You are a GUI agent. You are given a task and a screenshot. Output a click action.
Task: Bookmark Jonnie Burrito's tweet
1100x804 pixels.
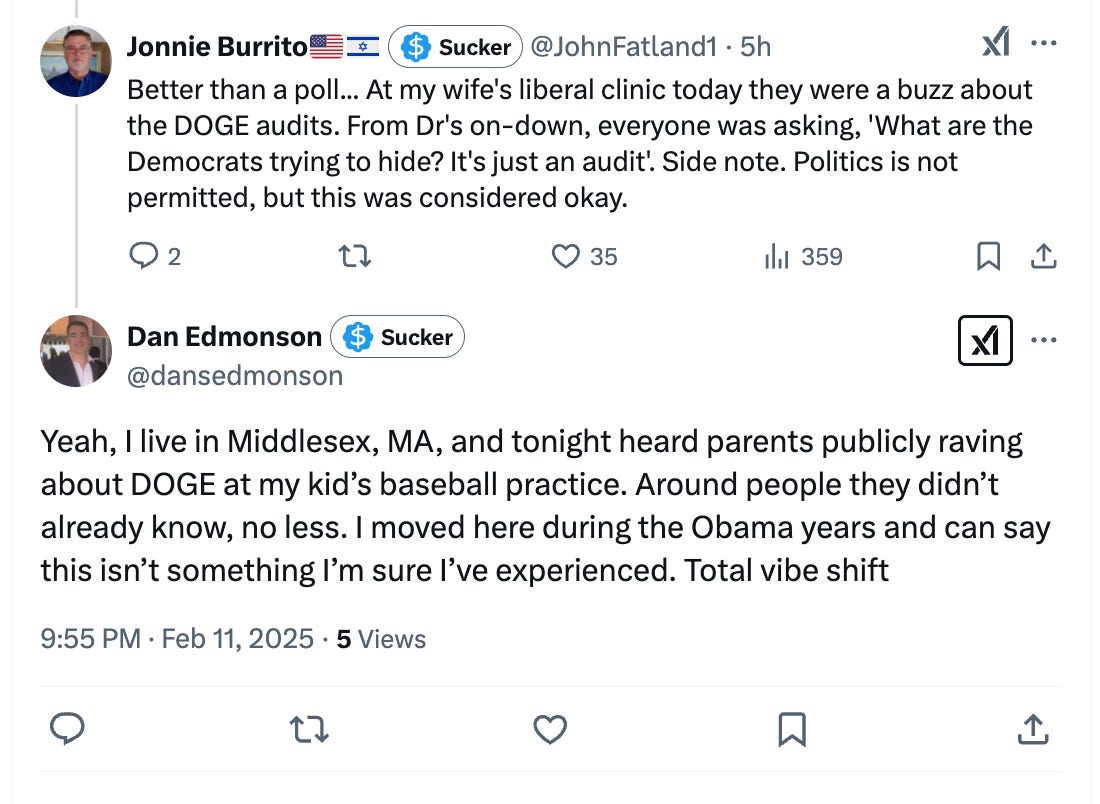[989, 257]
